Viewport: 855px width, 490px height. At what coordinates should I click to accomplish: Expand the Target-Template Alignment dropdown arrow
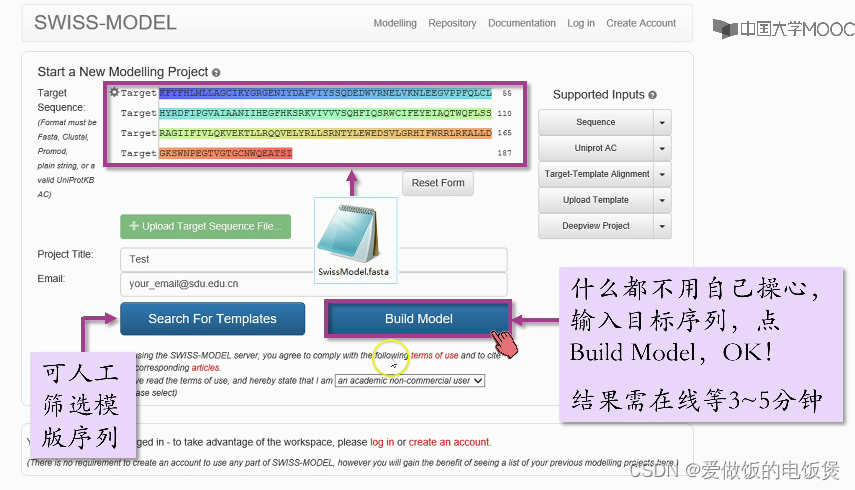coord(662,174)
